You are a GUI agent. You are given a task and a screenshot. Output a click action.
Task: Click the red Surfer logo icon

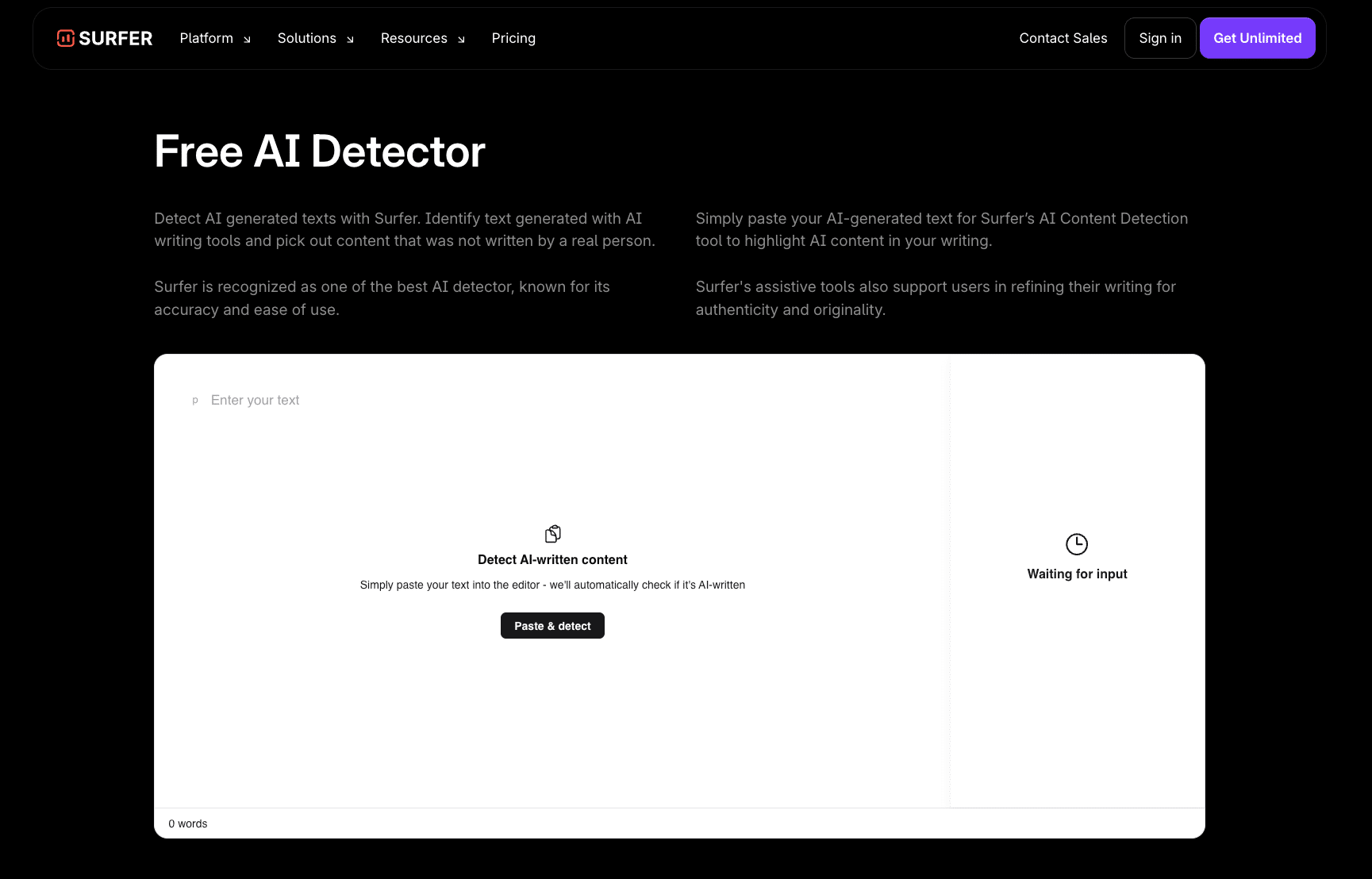click(x=66, y=37)
